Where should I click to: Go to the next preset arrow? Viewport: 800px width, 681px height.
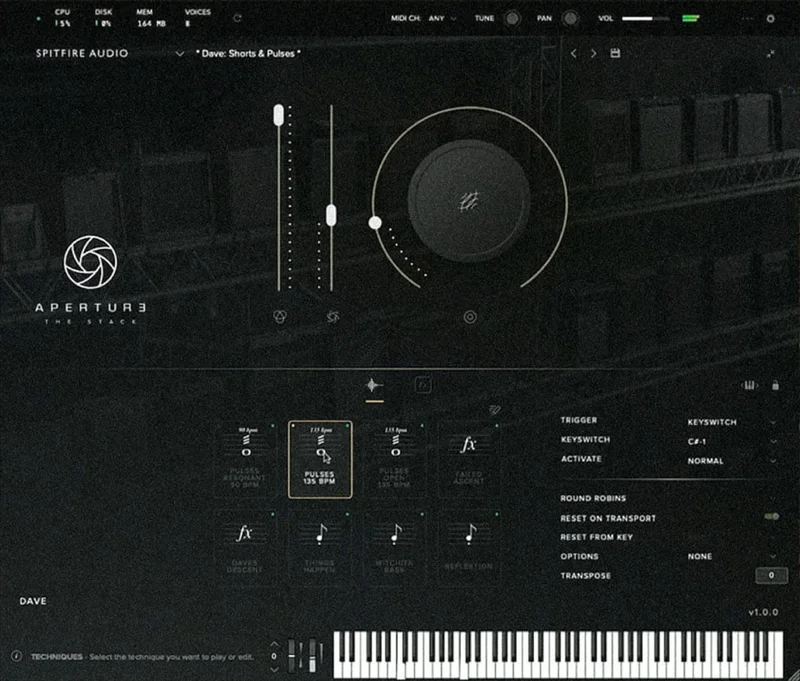(x=593, y=53)
